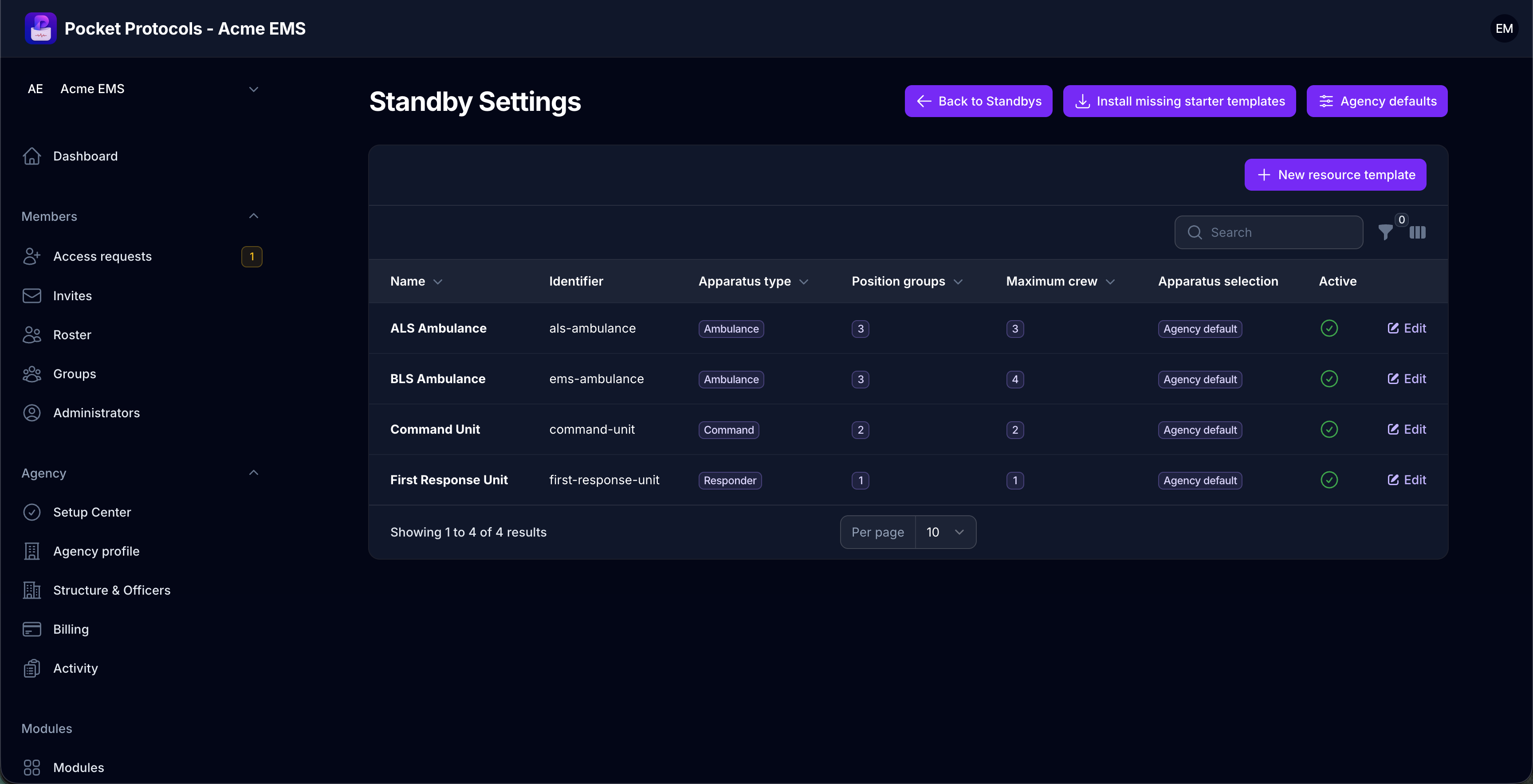Click maximum crew value 4 for BLS Ambulance

(1014, 380)
